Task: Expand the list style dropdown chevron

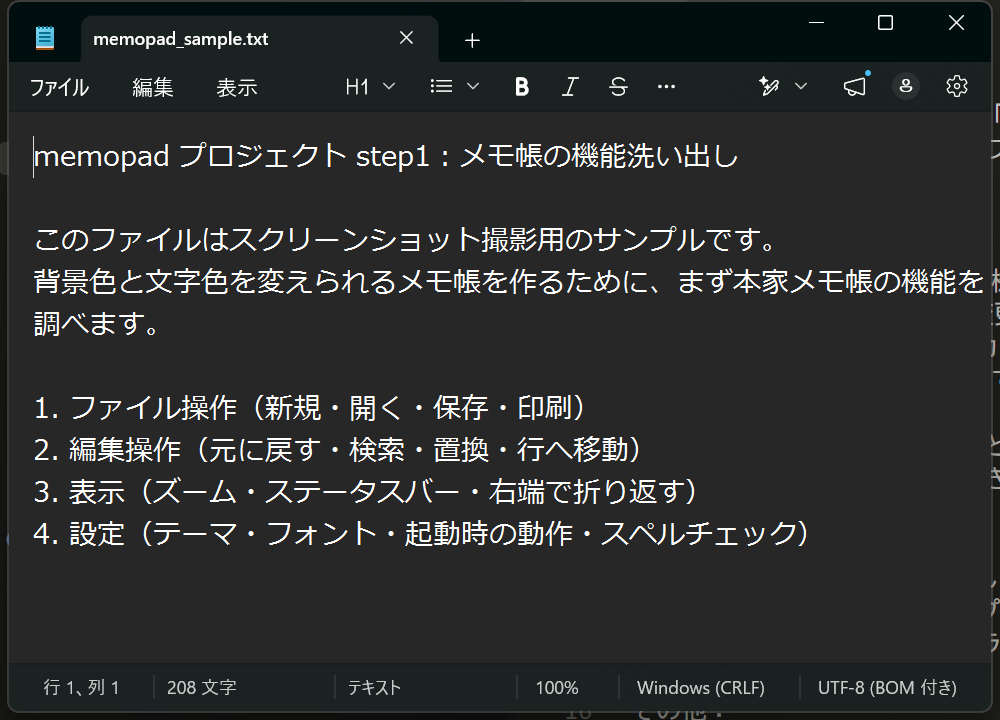Action: tap(473, 86)
